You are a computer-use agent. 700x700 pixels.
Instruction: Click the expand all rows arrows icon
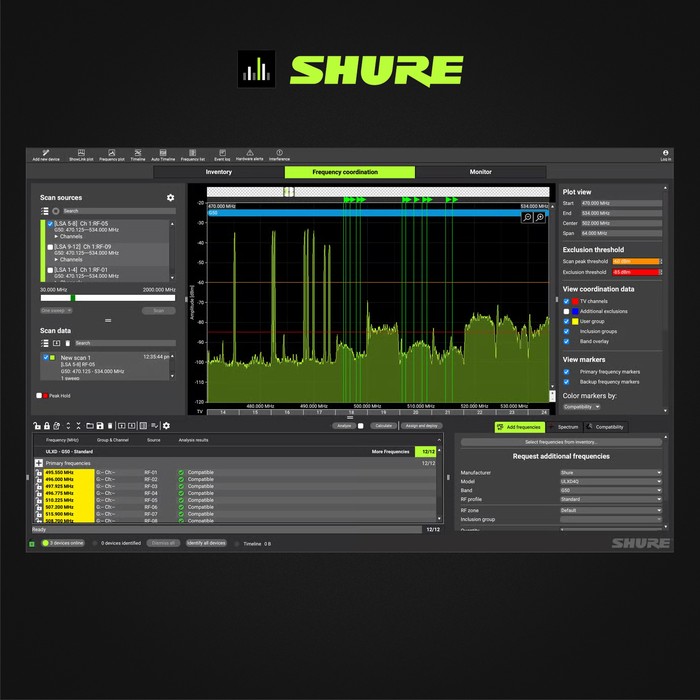tap(68, 426)
